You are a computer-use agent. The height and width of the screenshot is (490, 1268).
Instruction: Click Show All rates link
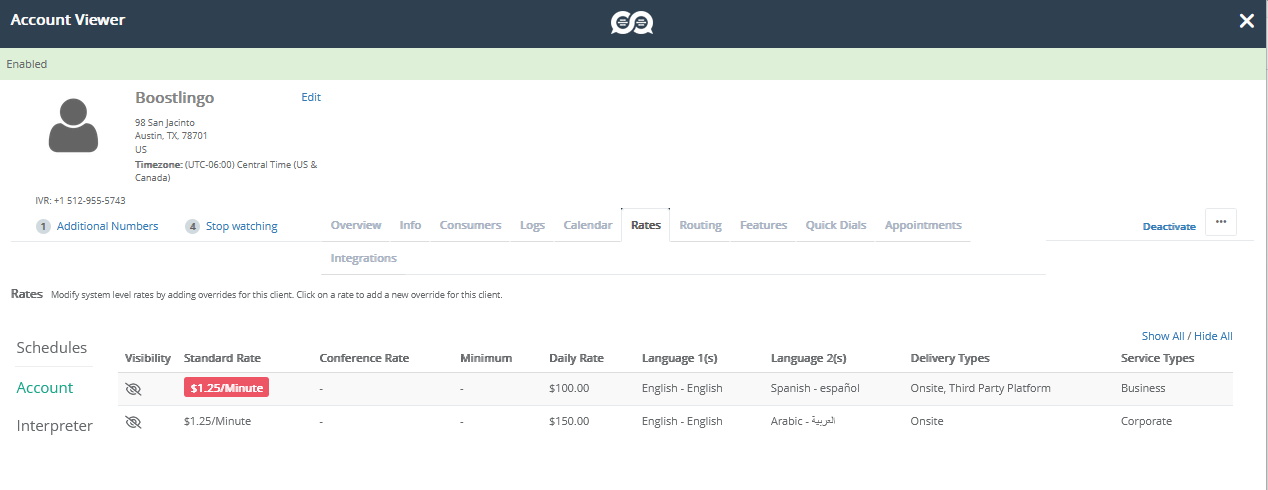point(1163,336)
